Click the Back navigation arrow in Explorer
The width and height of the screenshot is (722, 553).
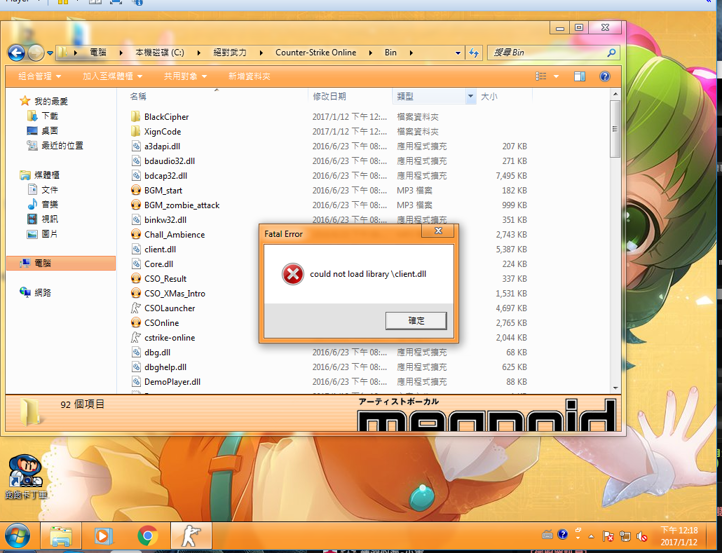[x=17, y=53]
